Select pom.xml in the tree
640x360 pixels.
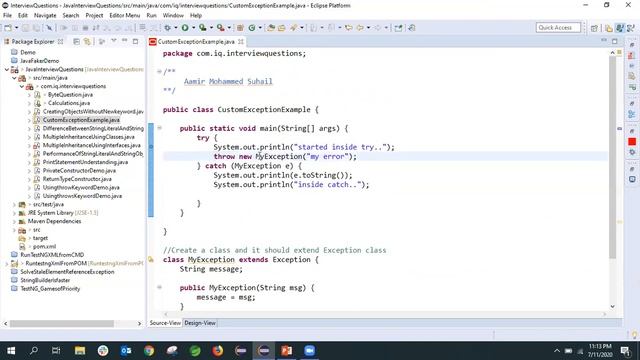[x=44, y=247]
